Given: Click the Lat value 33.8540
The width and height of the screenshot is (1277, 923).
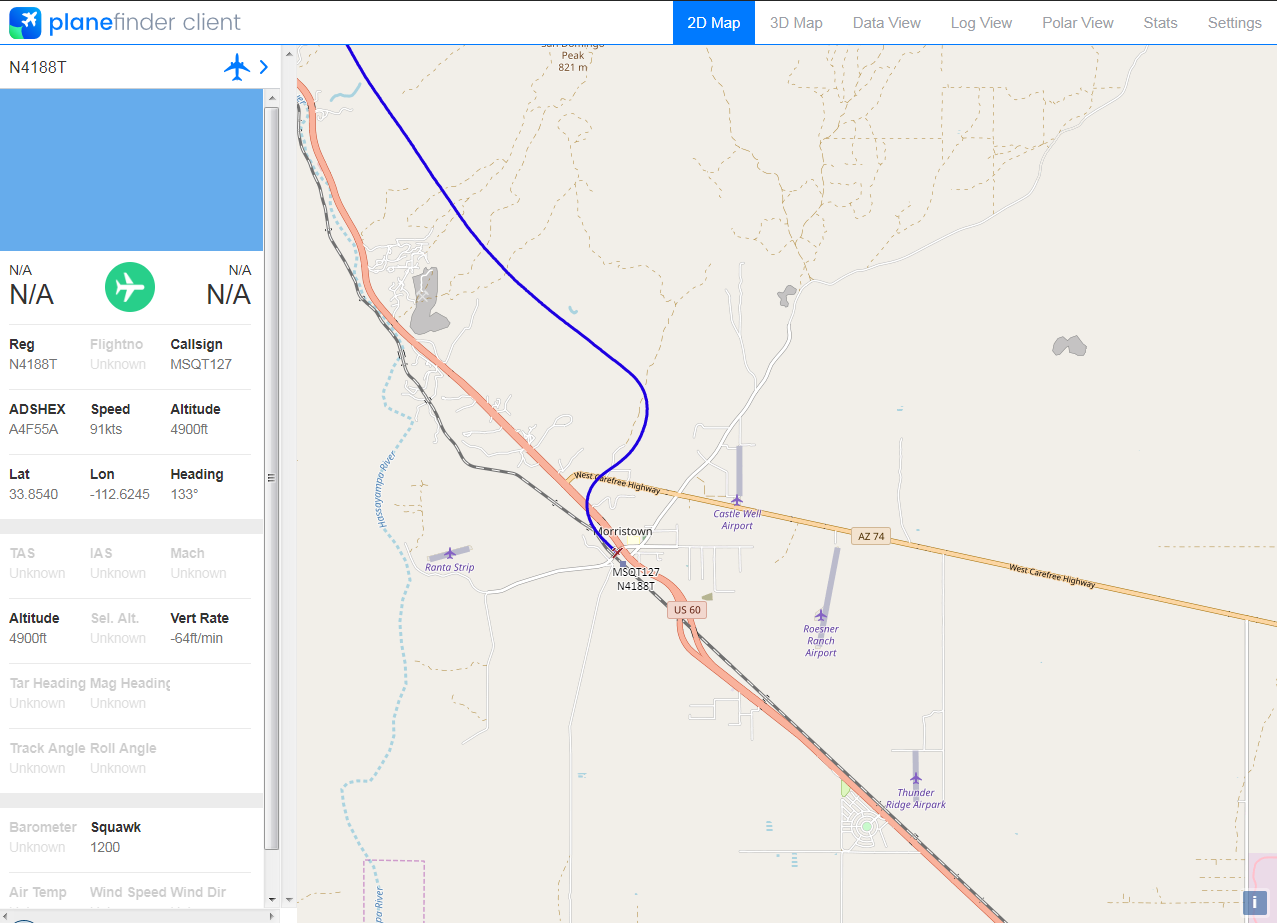Looking at the screenshot, I should (34, 494).
